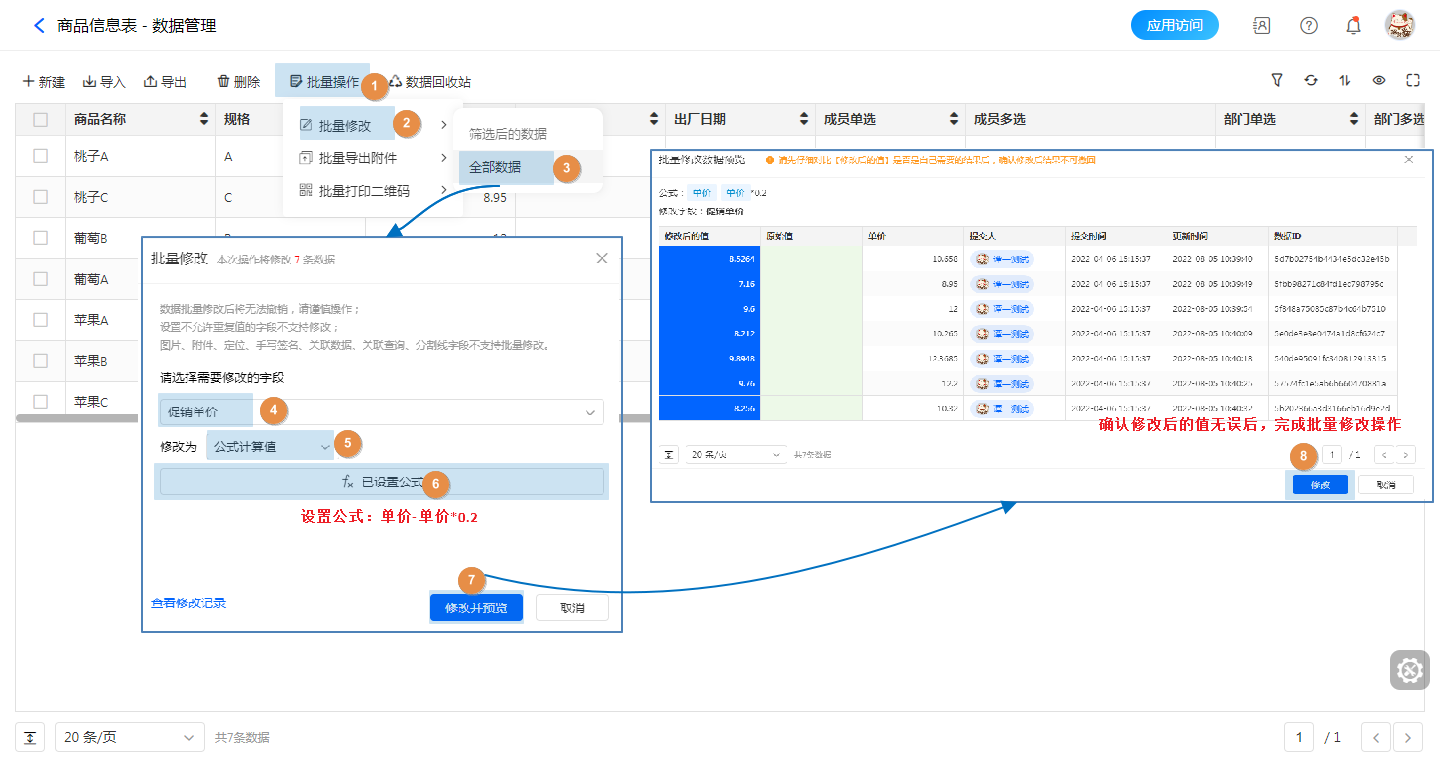Click the 应用访问 button
Image resolution: width=1440 pixels, height=757 pixels.
point(1174,26)
